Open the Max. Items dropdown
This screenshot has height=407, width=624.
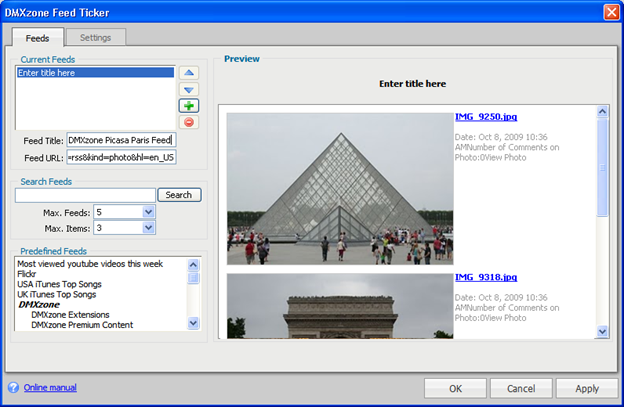pyautogui.click(x=148, y=228)
